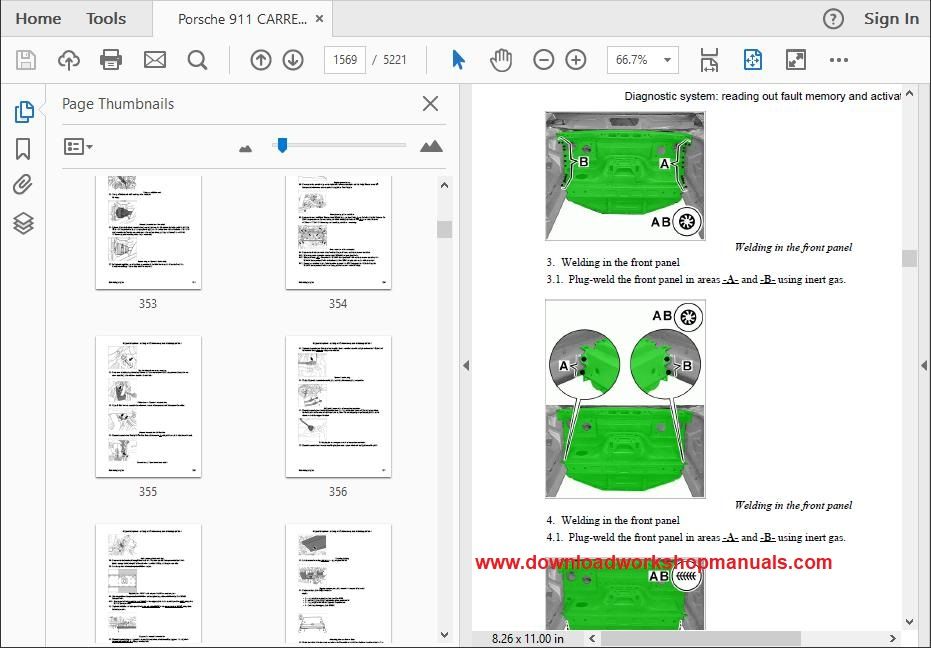Screen dimensions: 931x648
Task: Print the document with the printer icon
Action: 111,60
